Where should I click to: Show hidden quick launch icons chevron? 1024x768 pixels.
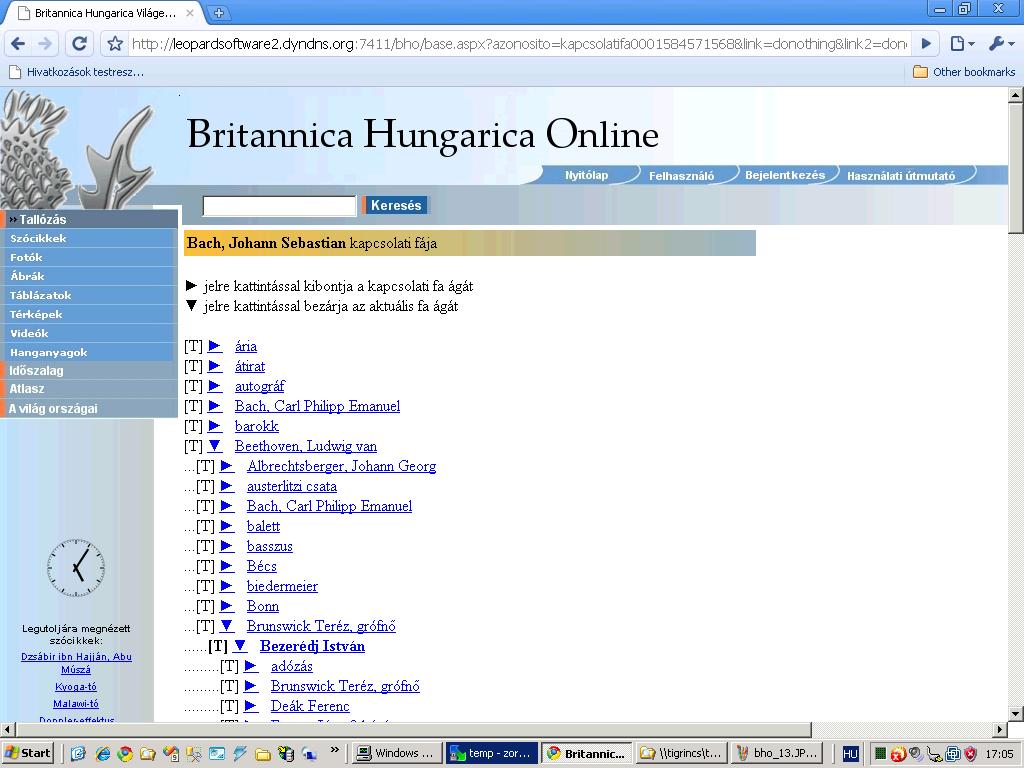(334, 750)
